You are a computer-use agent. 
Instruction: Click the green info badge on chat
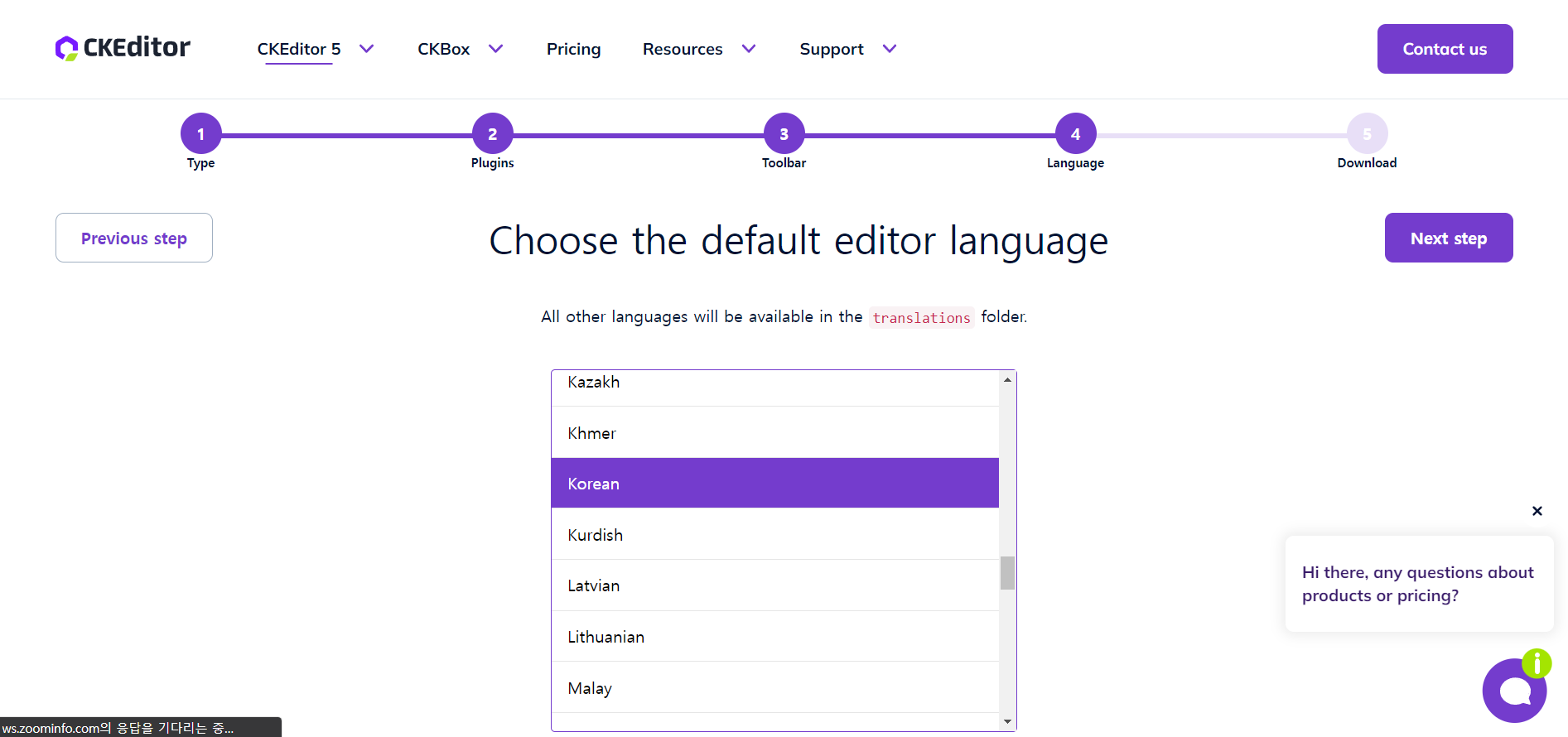1537,663
